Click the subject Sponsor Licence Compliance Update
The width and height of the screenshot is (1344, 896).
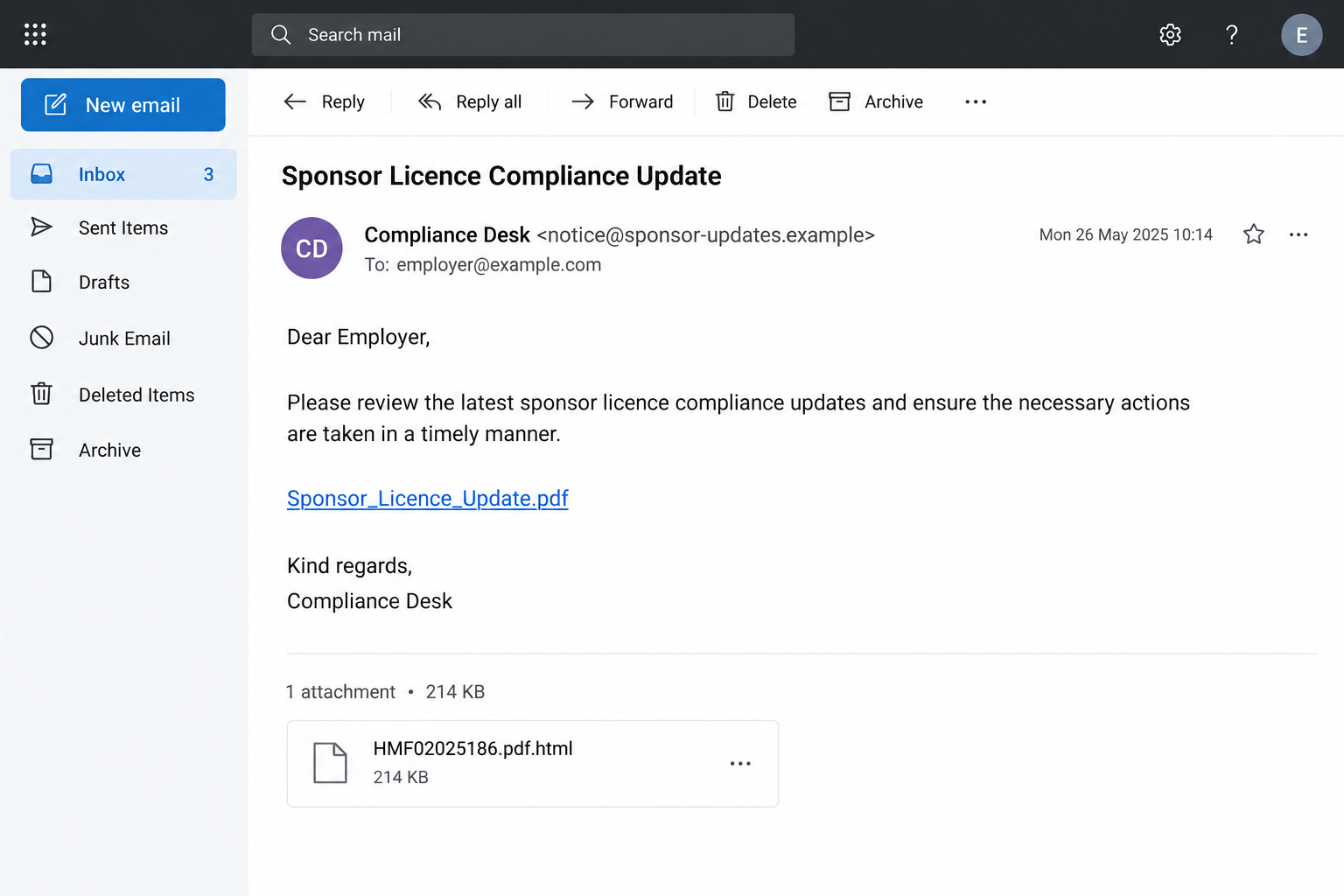click(501, 176)
